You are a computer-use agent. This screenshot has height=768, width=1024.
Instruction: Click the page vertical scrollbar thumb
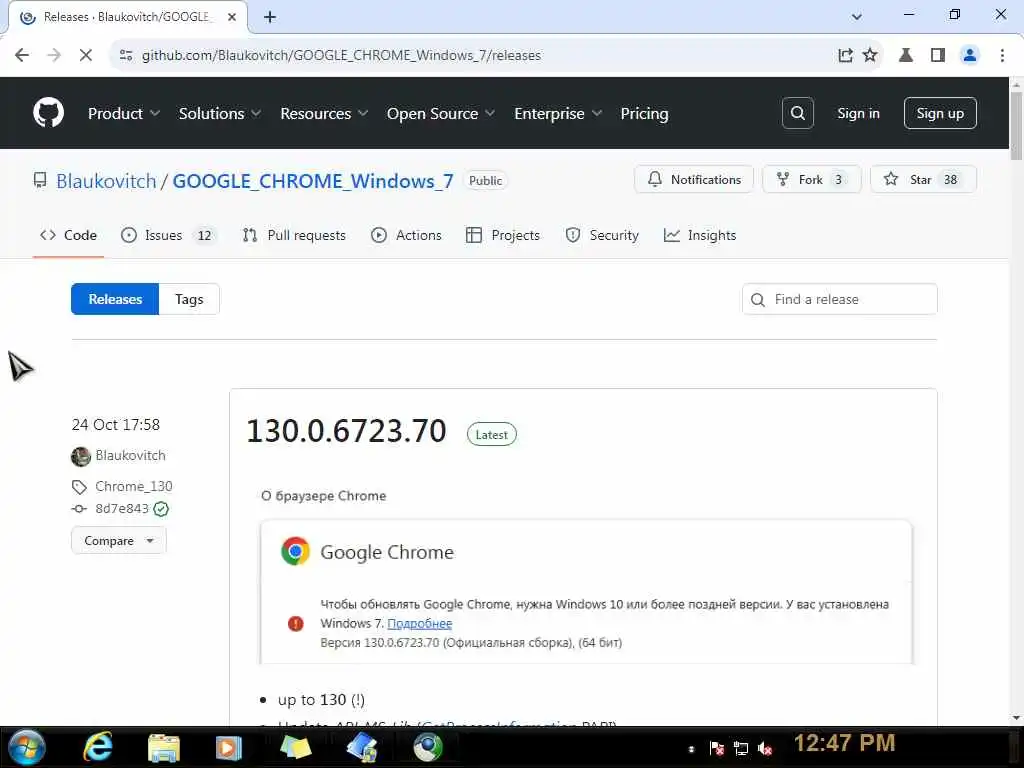1016,125
